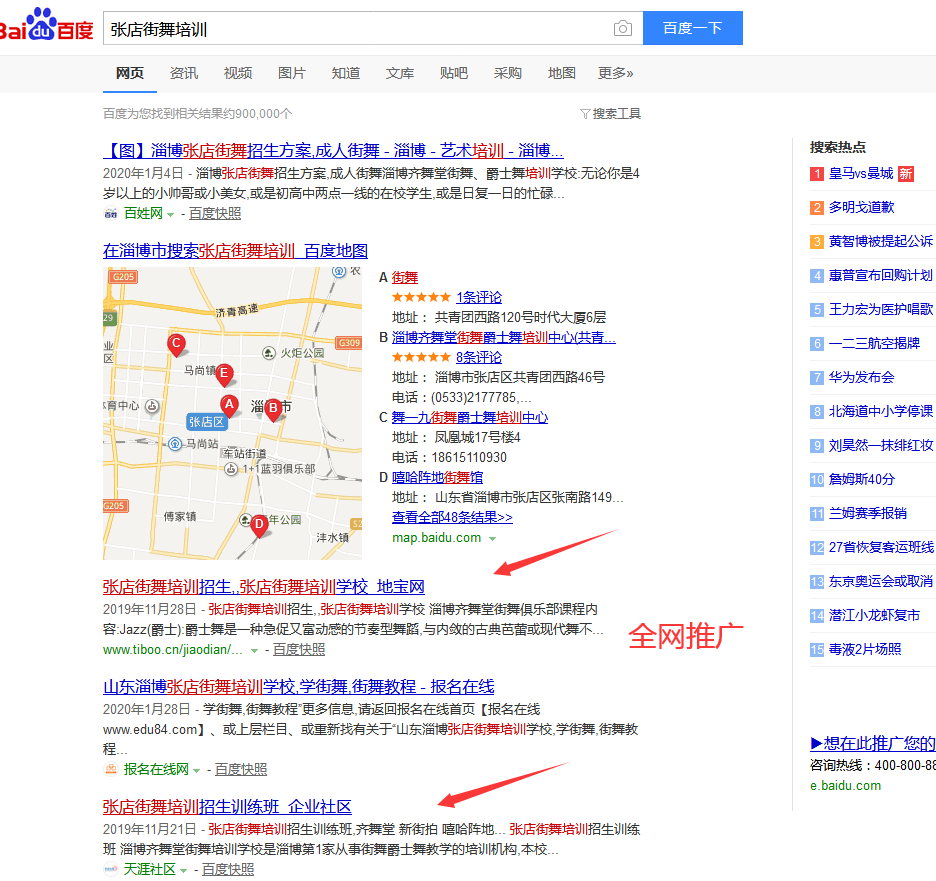936x881 pixels.
Task: Click the 百姓网 site favicon
Action: click(x=110, y=213)
